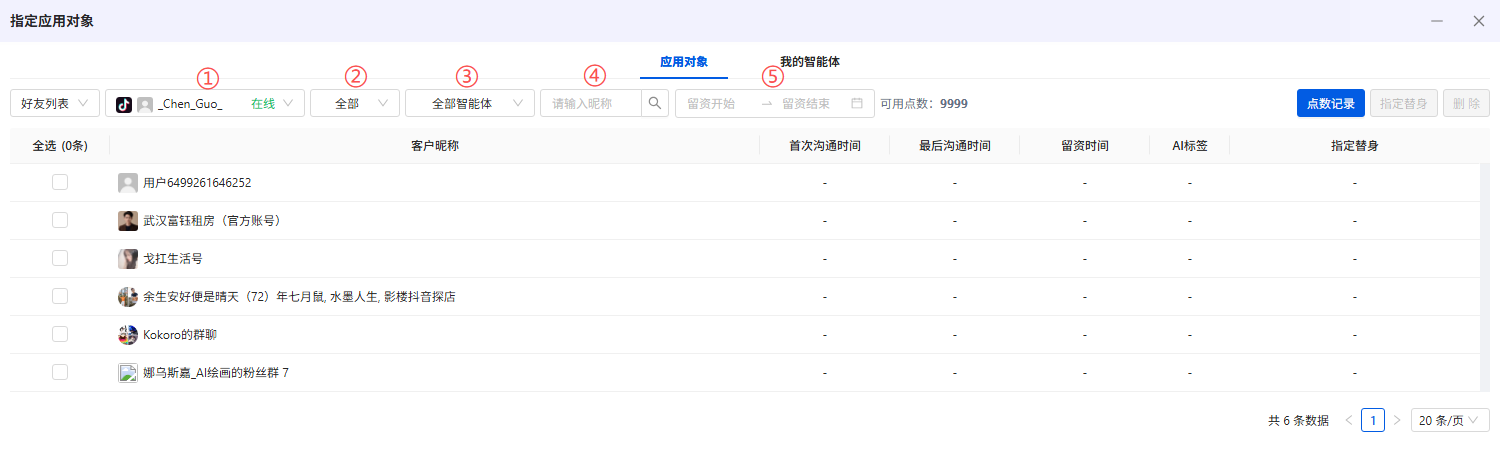Check the box for 武汉富钰租房（官方账号）
This screenshot has width=1500, height=468.
[60, 220]
